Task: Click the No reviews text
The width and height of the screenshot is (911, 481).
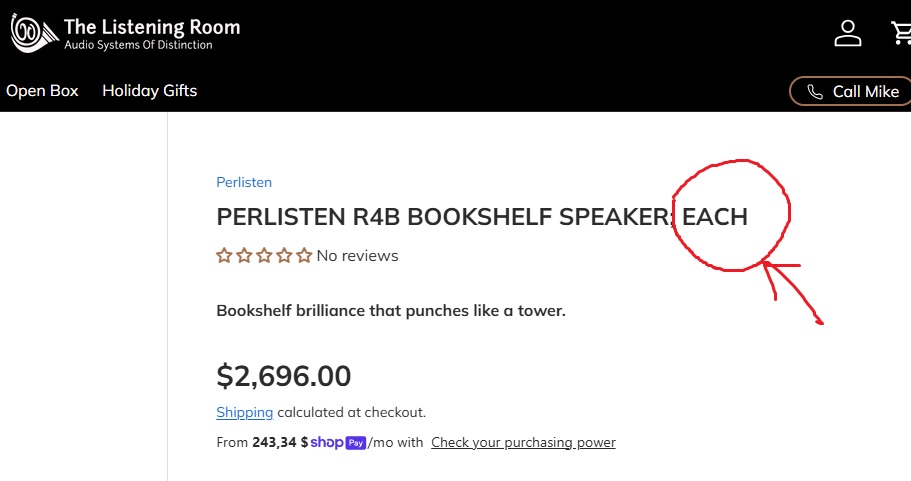Action: (x=357, y=256)
